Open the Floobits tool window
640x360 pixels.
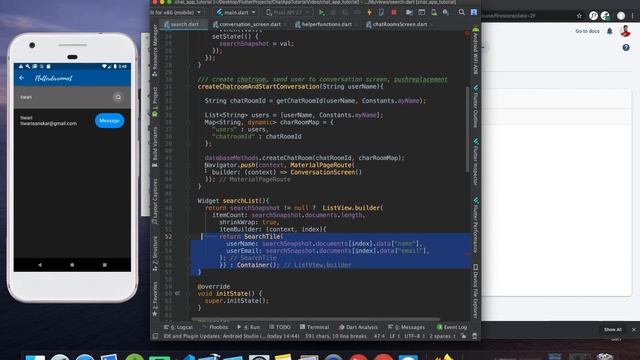(x=216, y=327)
